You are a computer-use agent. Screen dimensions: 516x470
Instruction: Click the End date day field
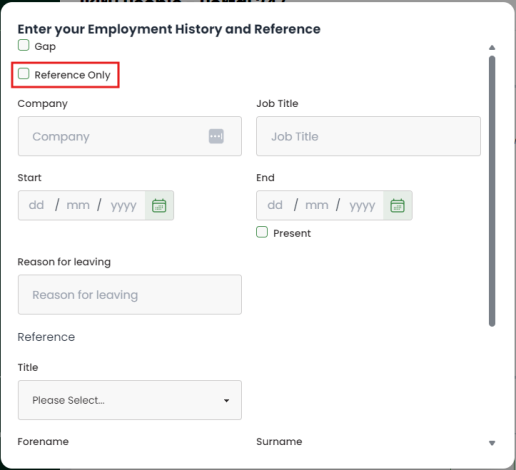(x=275, y=205)
